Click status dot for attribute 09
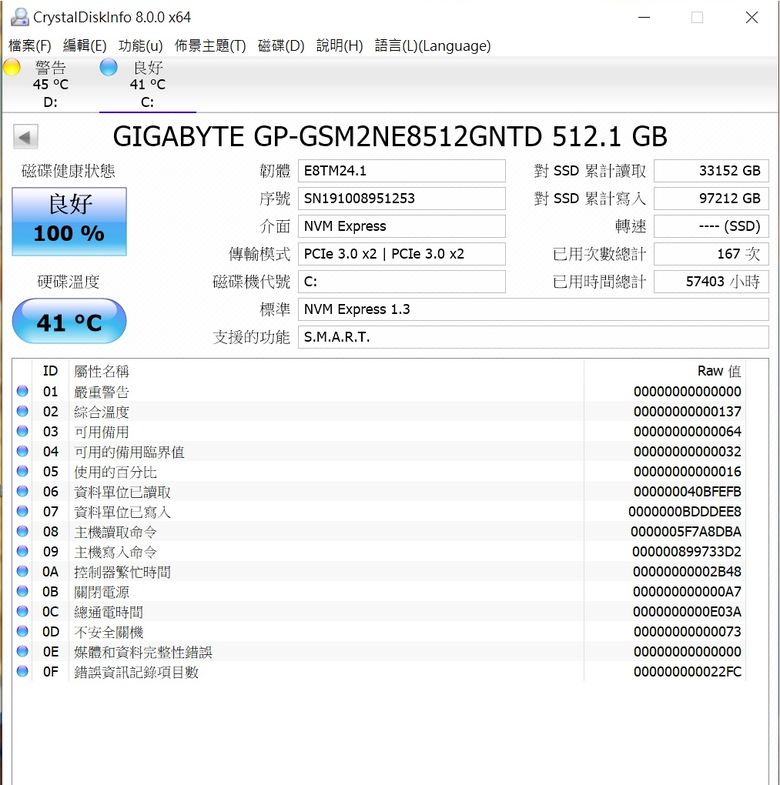This screenshot has height=785, width=780. (x=23, y=551)
